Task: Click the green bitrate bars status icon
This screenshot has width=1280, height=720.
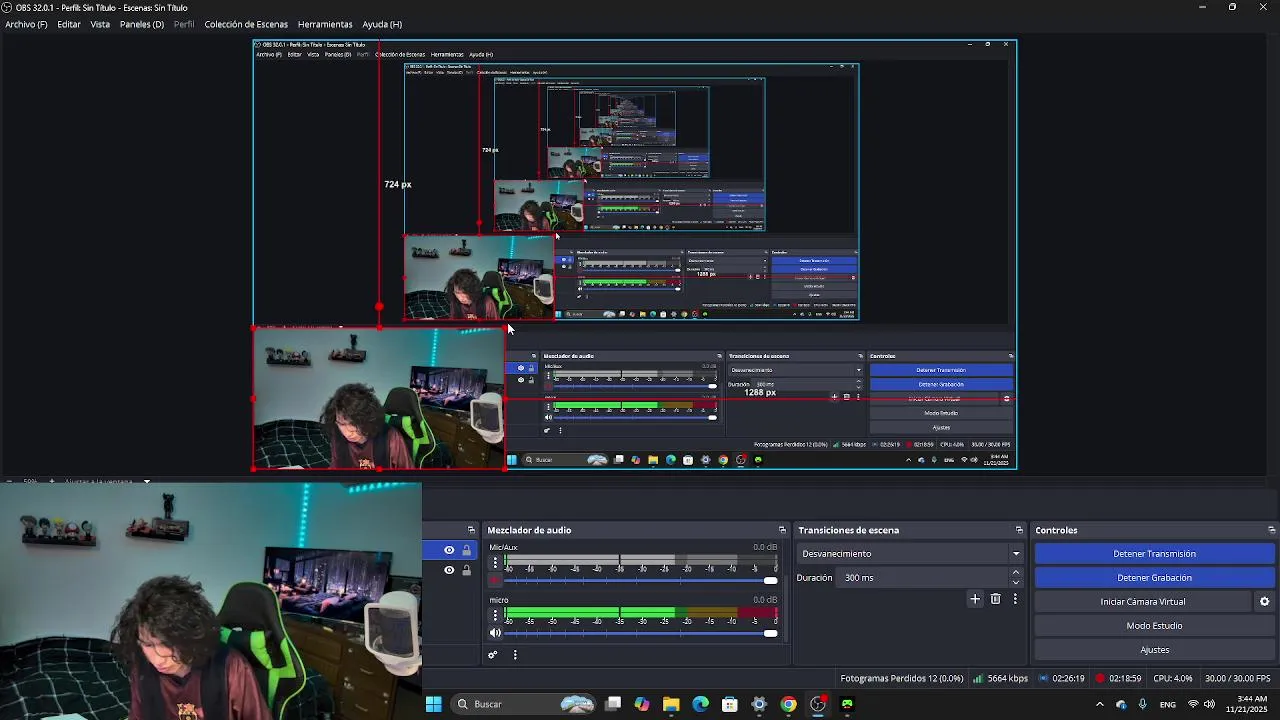Action: tap(977, 678)
